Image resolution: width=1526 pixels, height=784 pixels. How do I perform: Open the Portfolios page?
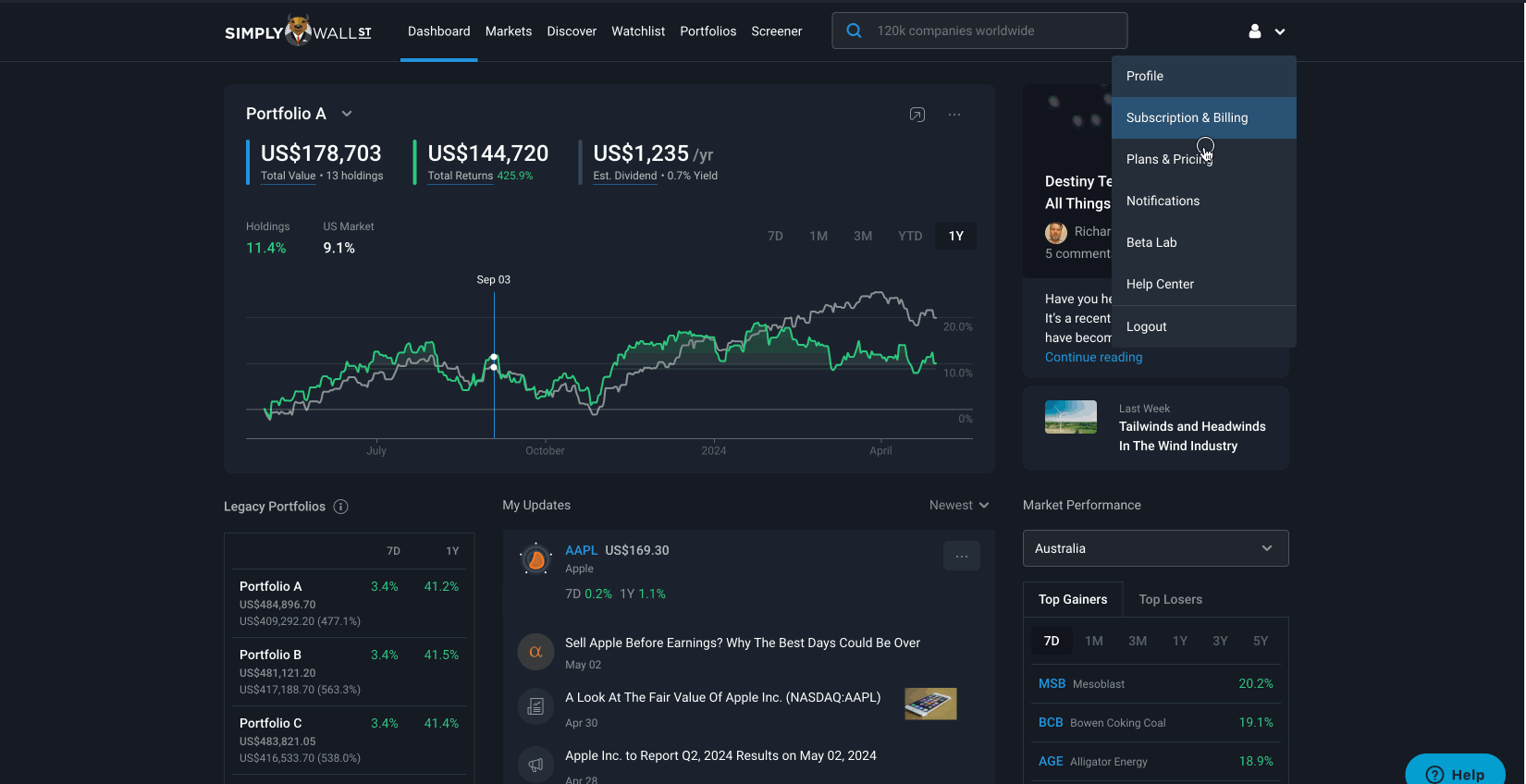coord(708,31)
